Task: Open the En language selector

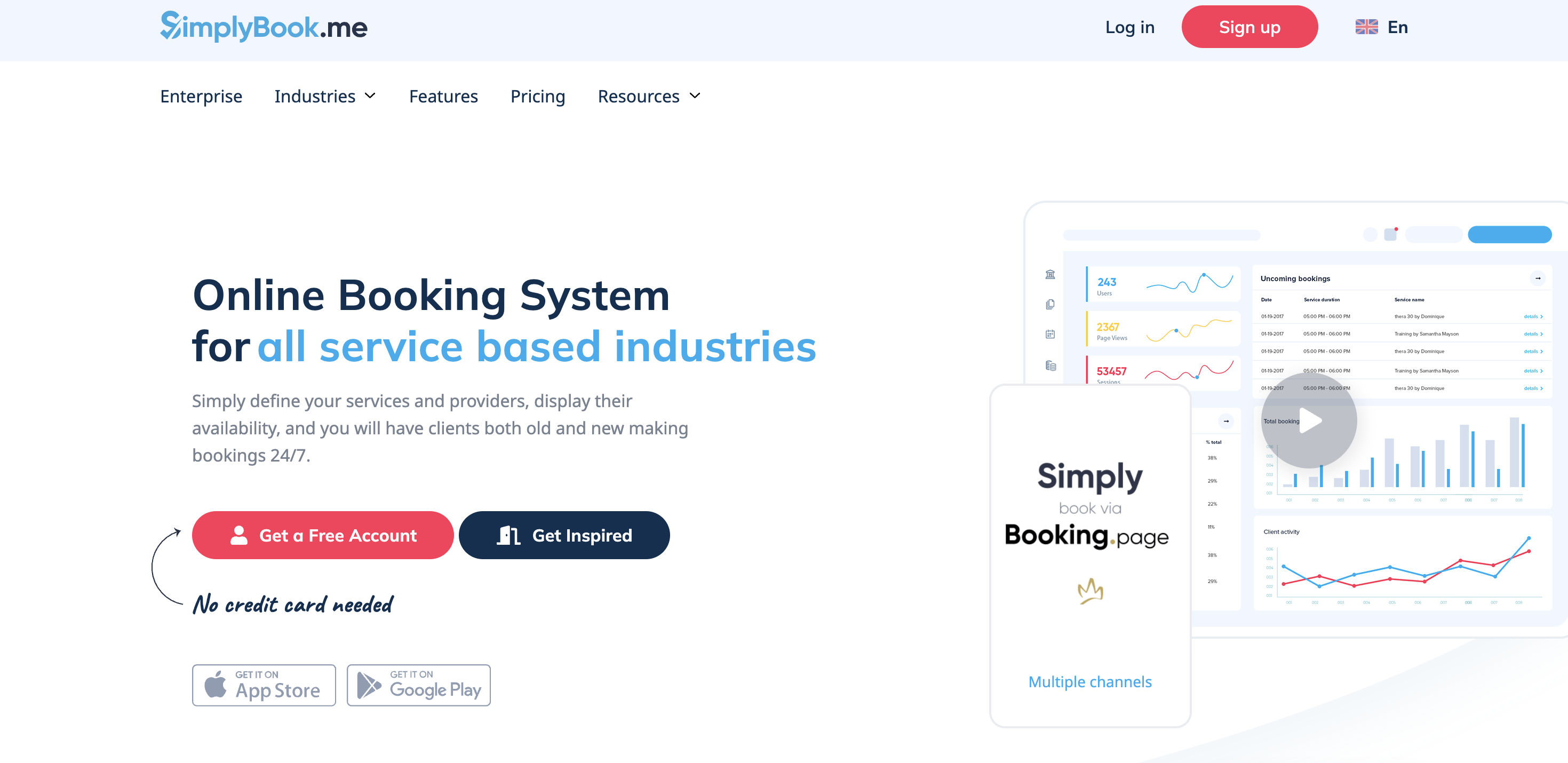Action: (x=1397, y=27)
